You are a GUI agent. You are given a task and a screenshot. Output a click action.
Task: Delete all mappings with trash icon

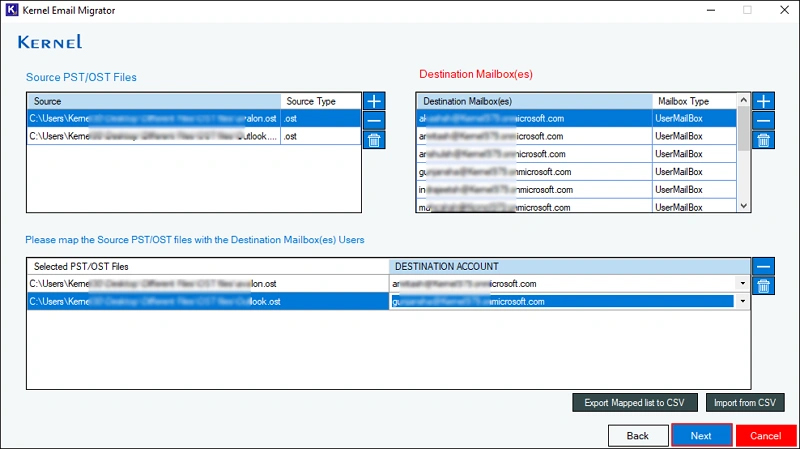coord(763,286)
